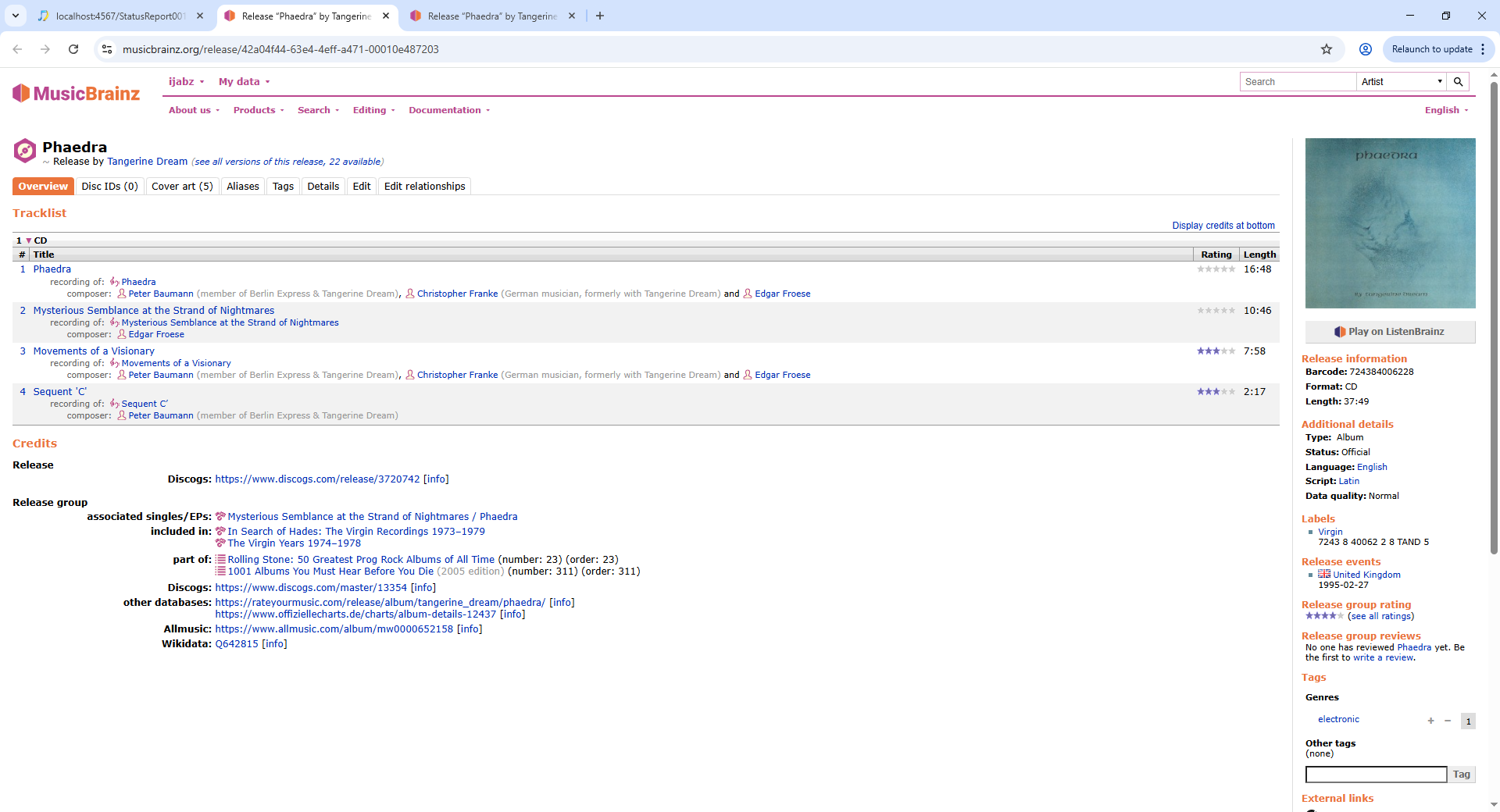Open the Edit tab

[362, 186]
